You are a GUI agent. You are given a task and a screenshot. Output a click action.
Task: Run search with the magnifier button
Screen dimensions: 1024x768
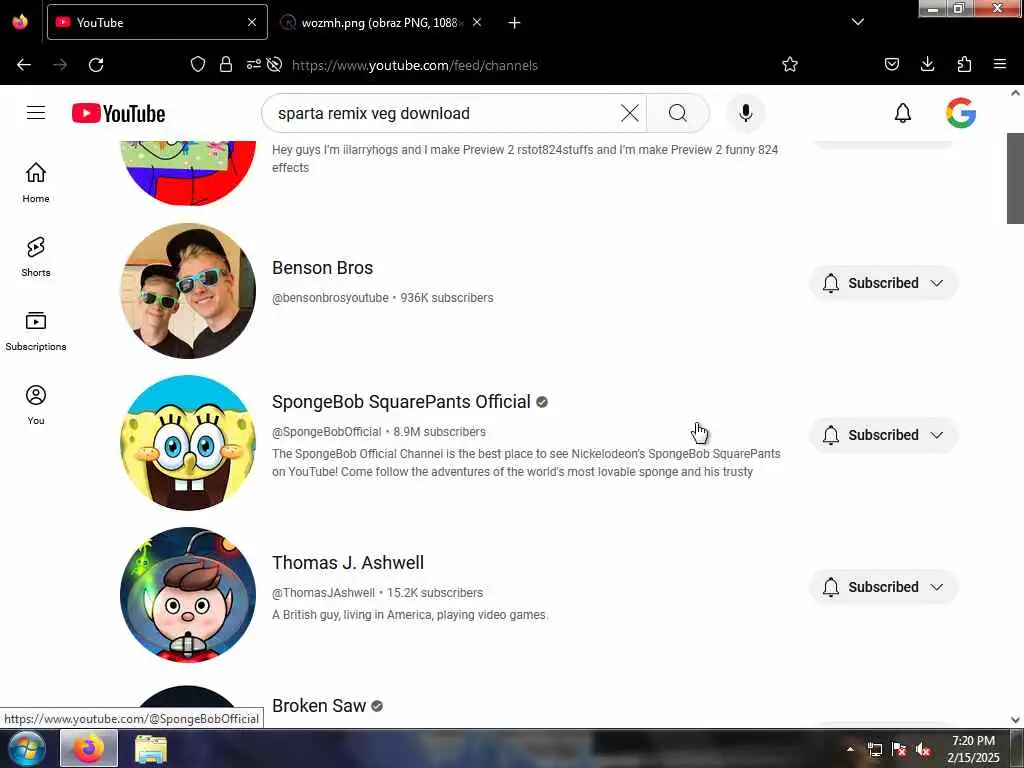click(678, 113)
